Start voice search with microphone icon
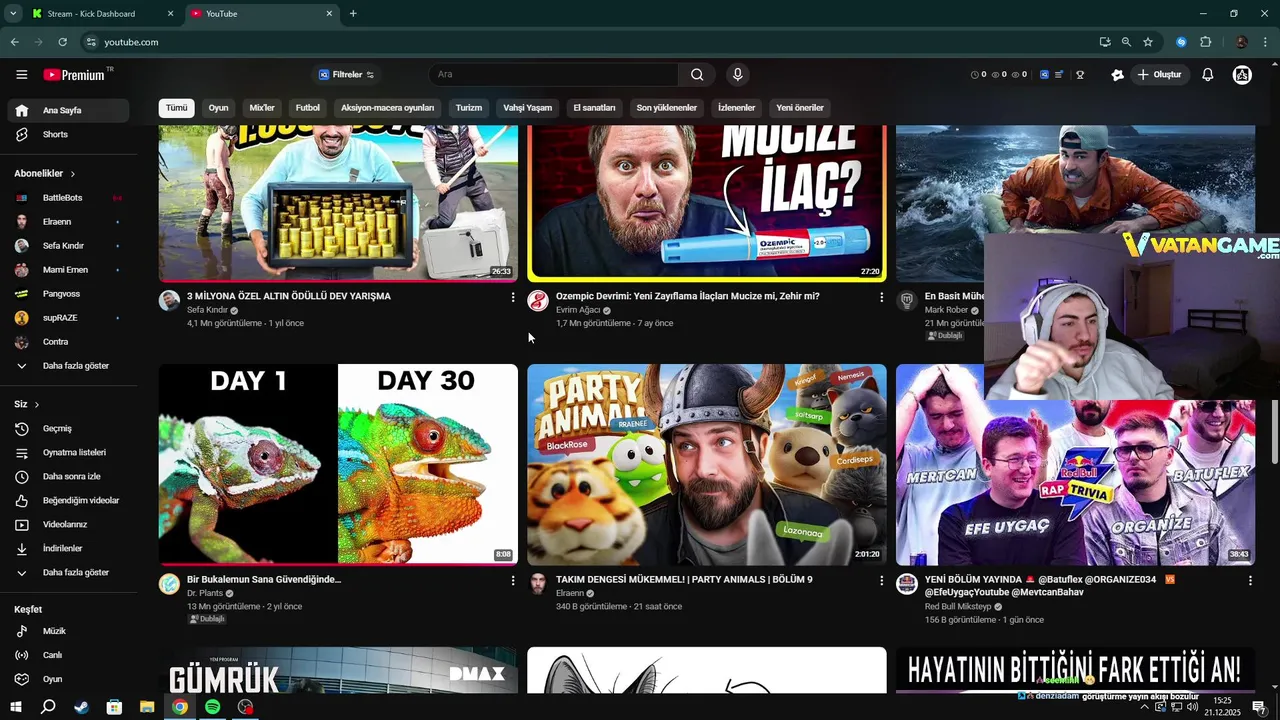Screen dimensions: 1280x720 click(737, 75)
